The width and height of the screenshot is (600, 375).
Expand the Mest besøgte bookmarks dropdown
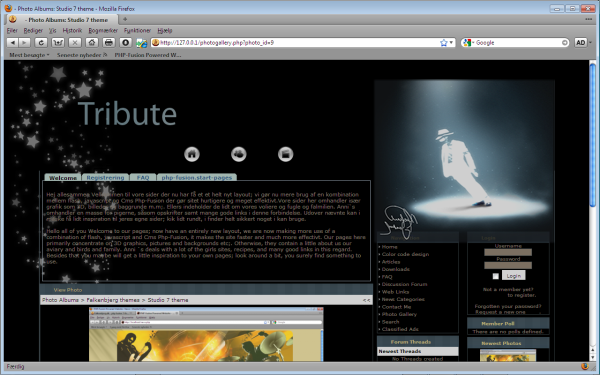29,55
